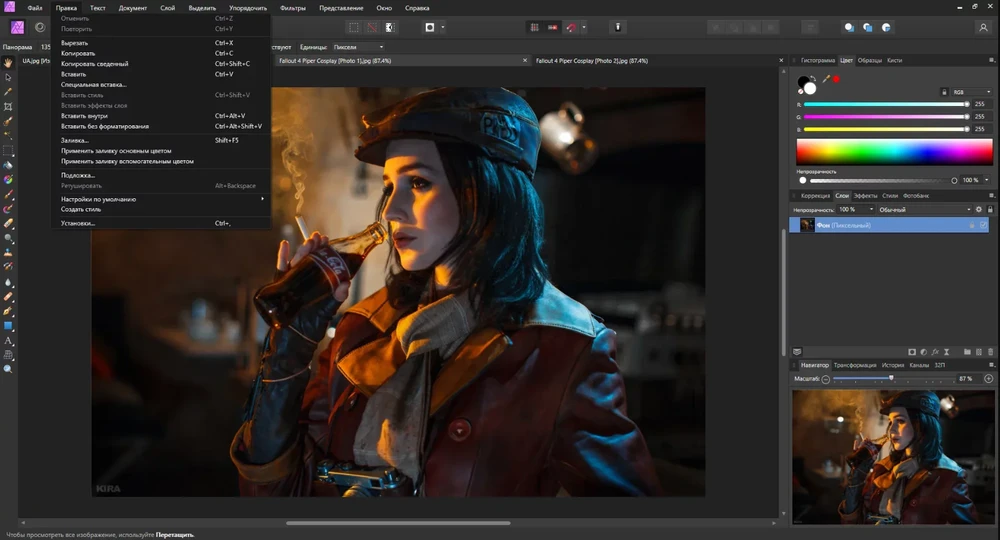Select the Rectangle shape tool
This screenshot has height=540, width=1000.
(8, 326)
